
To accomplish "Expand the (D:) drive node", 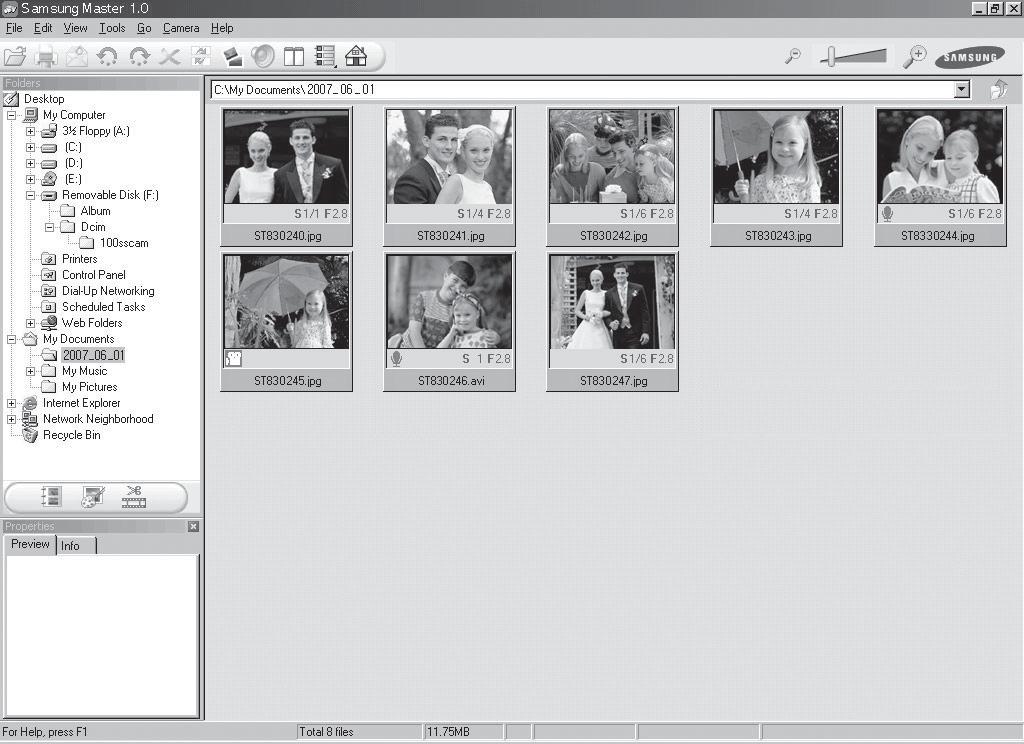I will pos(31,163).
